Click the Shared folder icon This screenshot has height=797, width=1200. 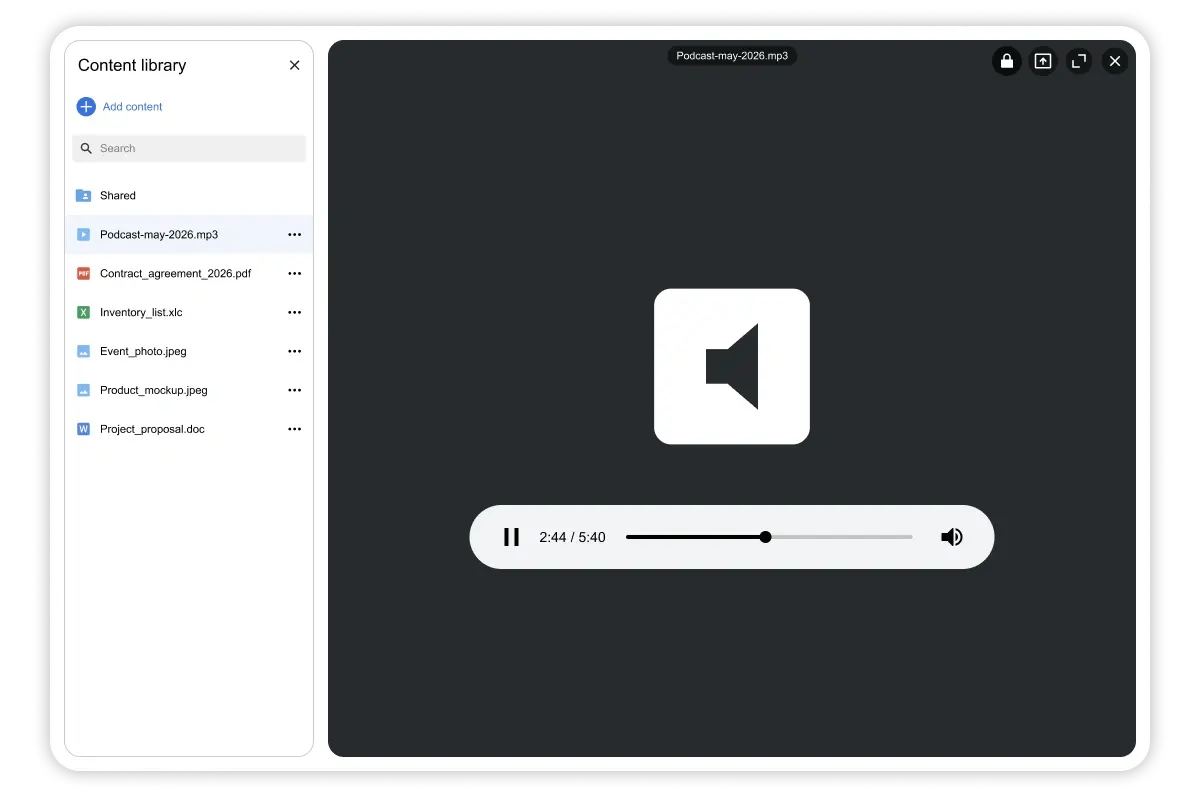[x=84, y=195]
